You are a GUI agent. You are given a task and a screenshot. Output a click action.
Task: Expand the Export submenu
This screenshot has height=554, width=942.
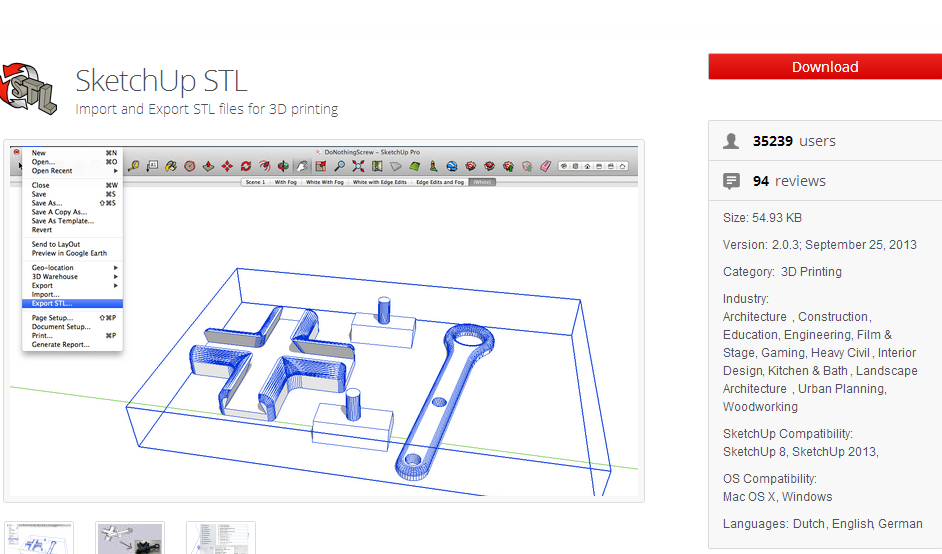click(x=72, y=285)
